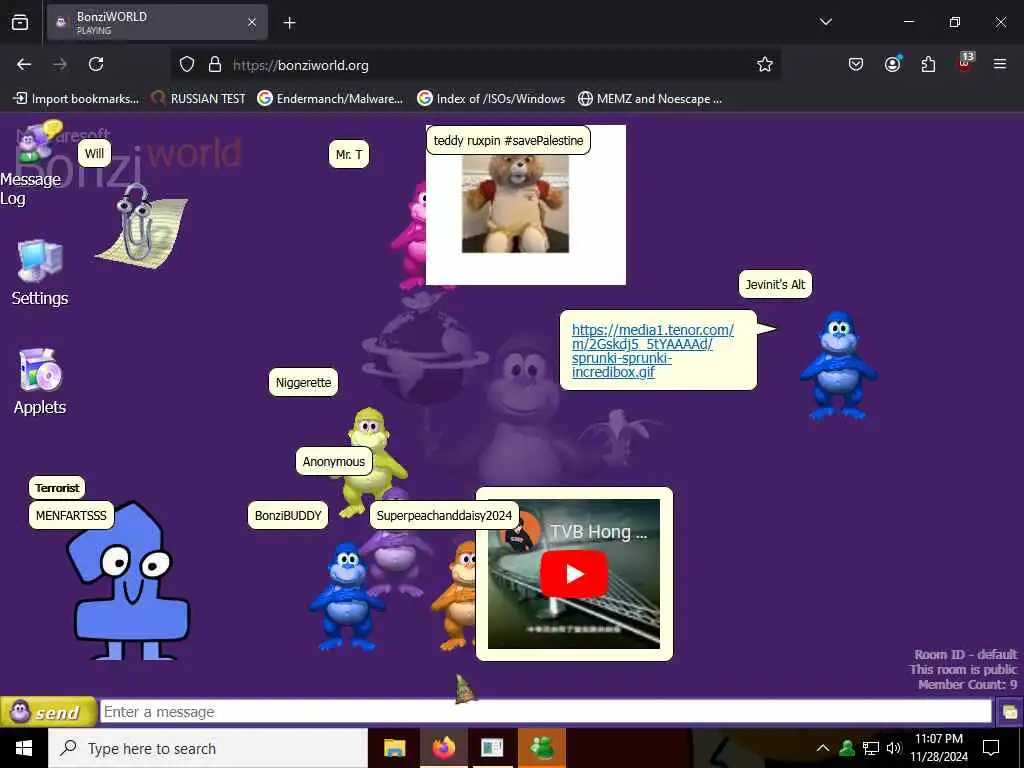This screenshot has width=1024, height=768.
Task: Open the Firefox account icon
Action: tap(892, 64)
